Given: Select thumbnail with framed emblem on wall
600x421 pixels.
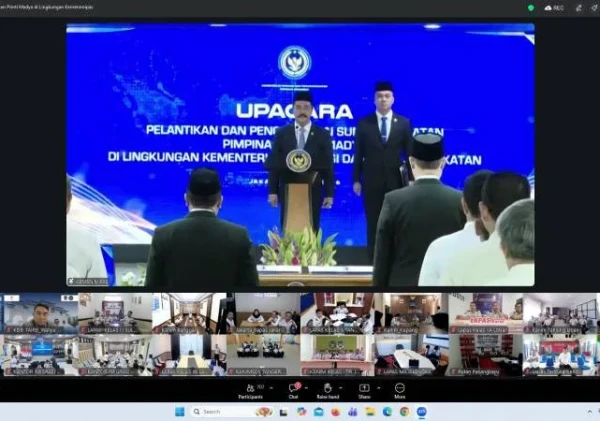Looking at the screenshot, I should pyautogui.click(x=115, y=313).
